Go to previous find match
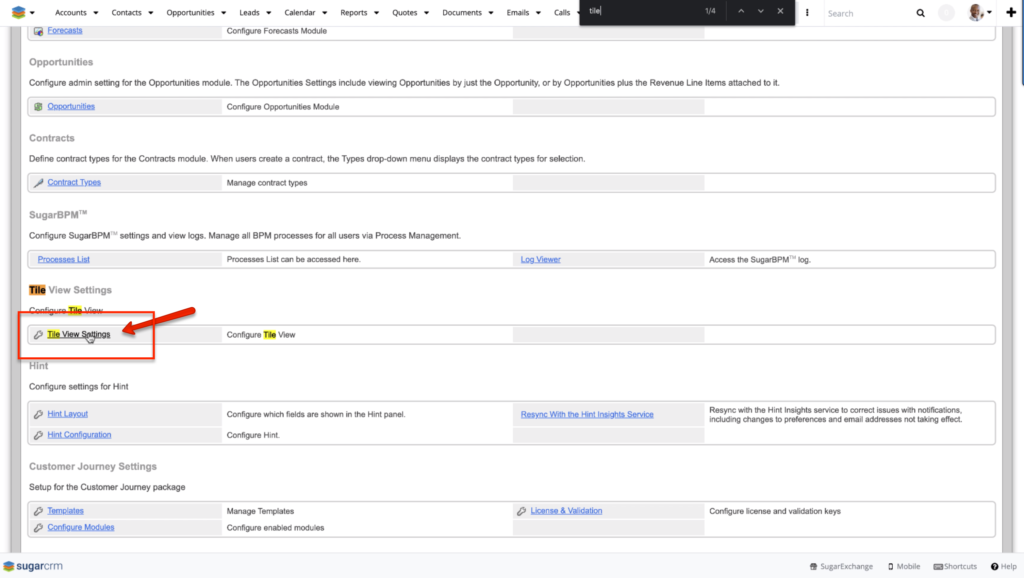The width and height of the screenshot is (1024, 578). coord(741,11)
